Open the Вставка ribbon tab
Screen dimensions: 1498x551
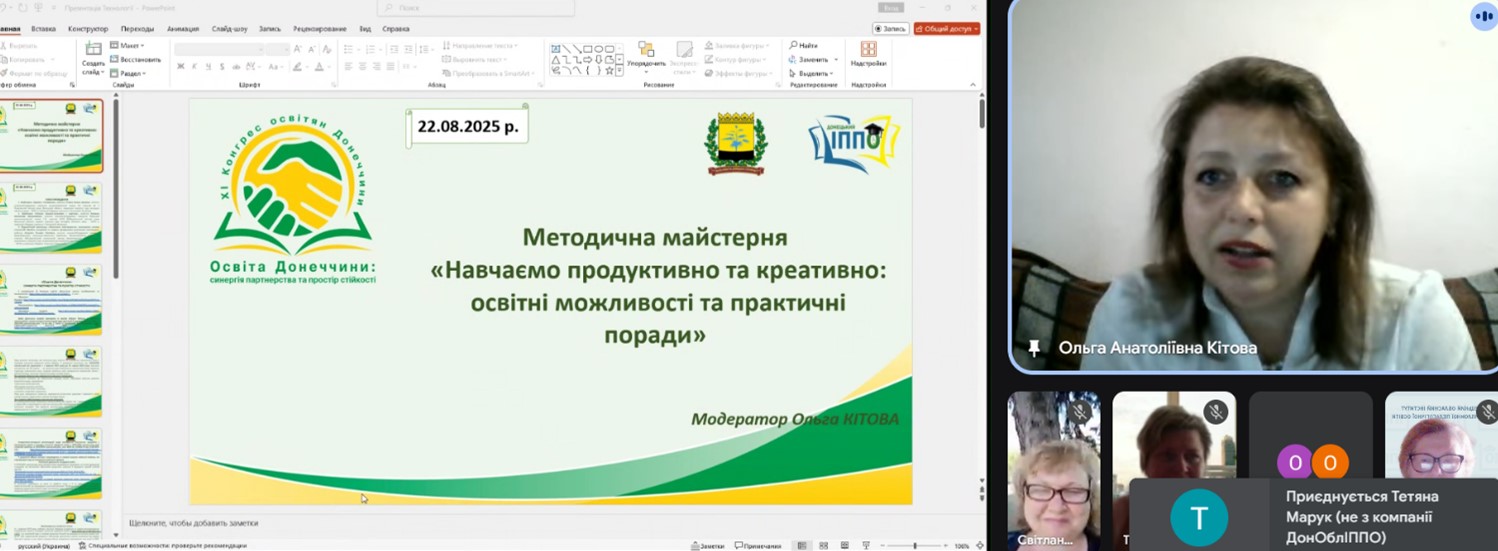43,29
